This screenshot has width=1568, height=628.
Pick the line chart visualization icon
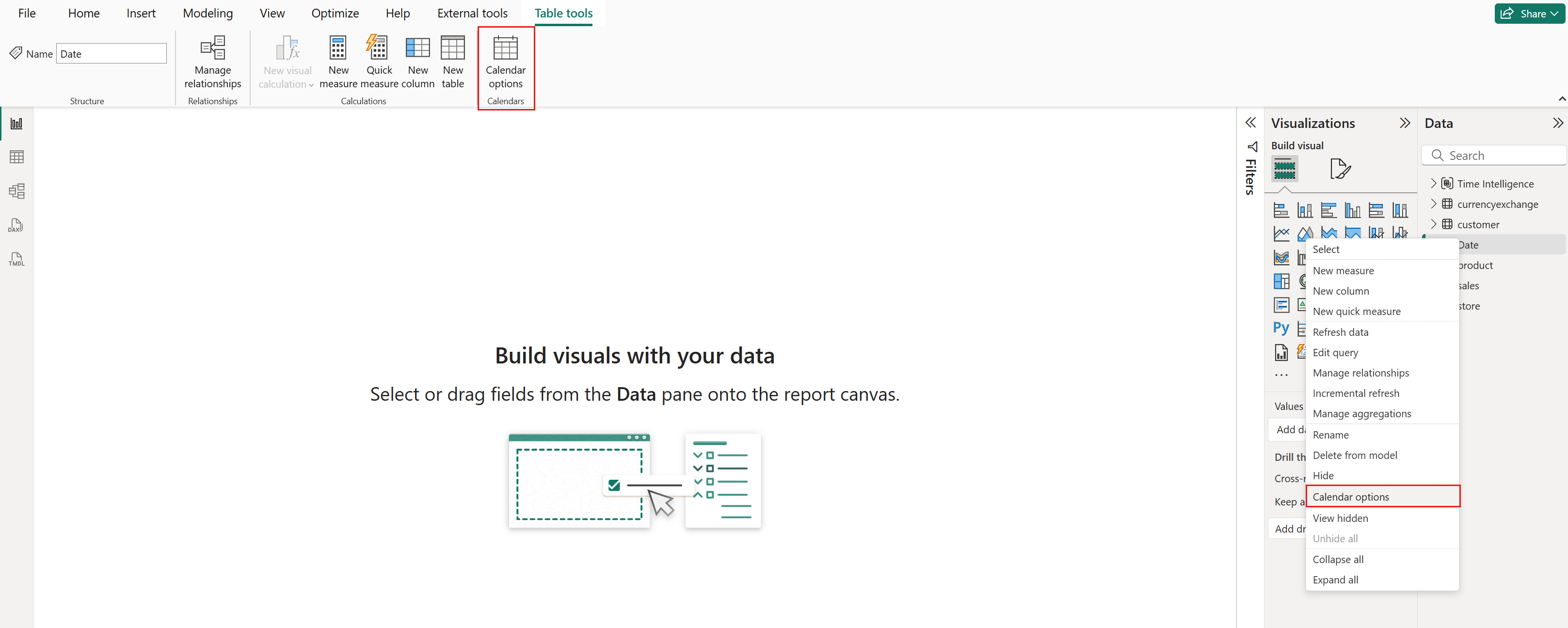coord(1280,233)
